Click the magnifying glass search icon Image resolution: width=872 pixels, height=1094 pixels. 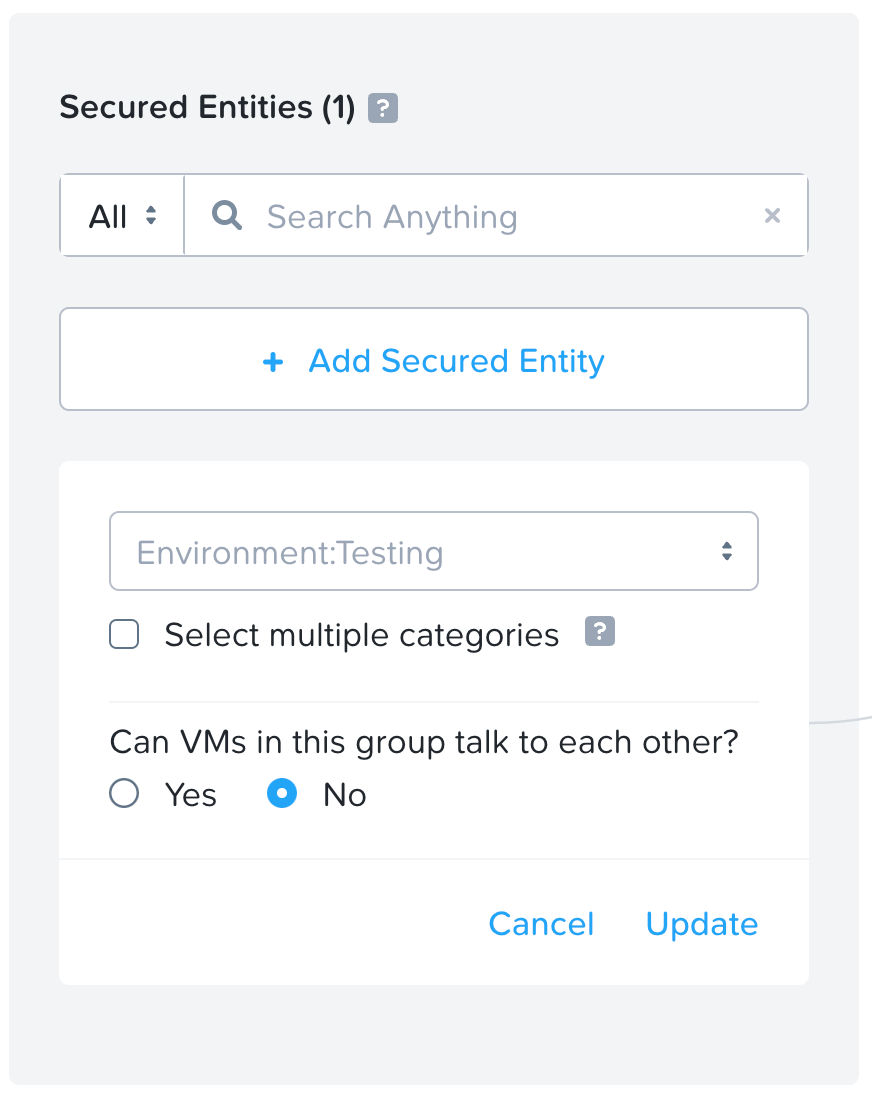click(226, 215)
